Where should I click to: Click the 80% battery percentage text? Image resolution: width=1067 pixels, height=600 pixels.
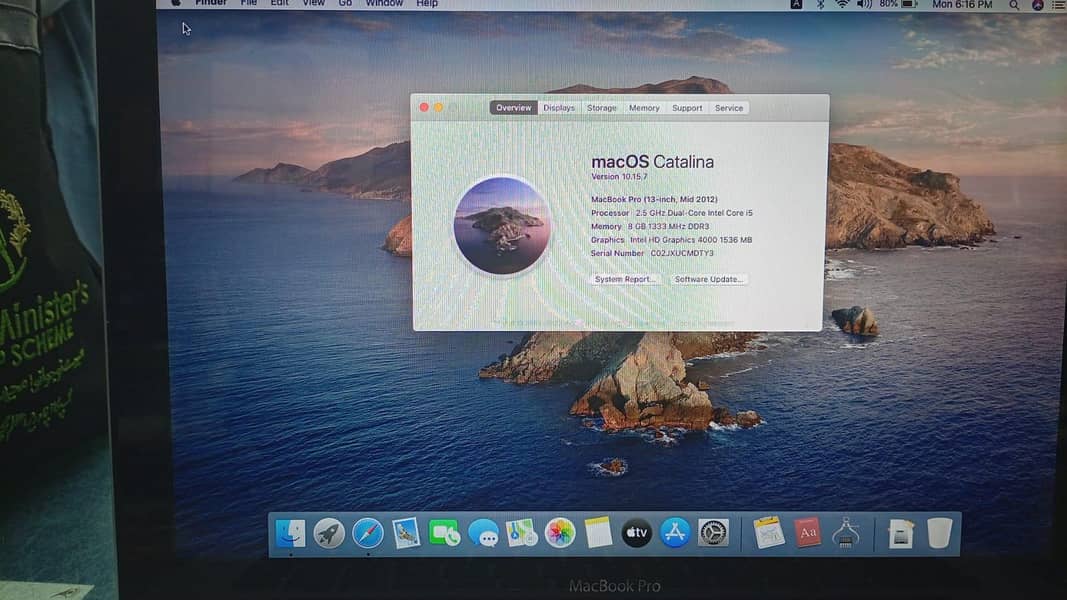[888, 4]
